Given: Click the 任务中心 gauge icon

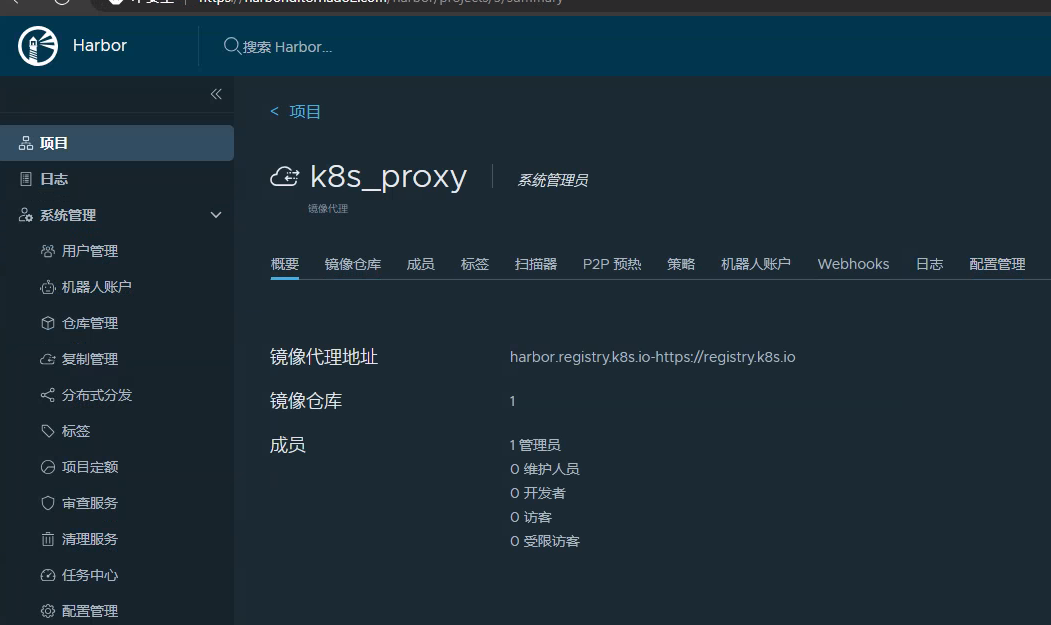Looking at the screenshot, I should [x=48, y=575].
